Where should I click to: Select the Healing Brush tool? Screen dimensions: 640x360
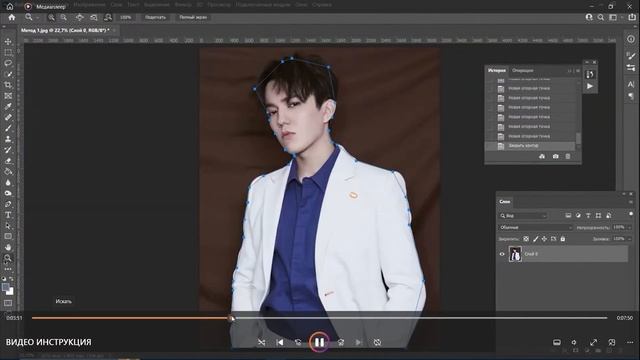(x=8, y=118)
